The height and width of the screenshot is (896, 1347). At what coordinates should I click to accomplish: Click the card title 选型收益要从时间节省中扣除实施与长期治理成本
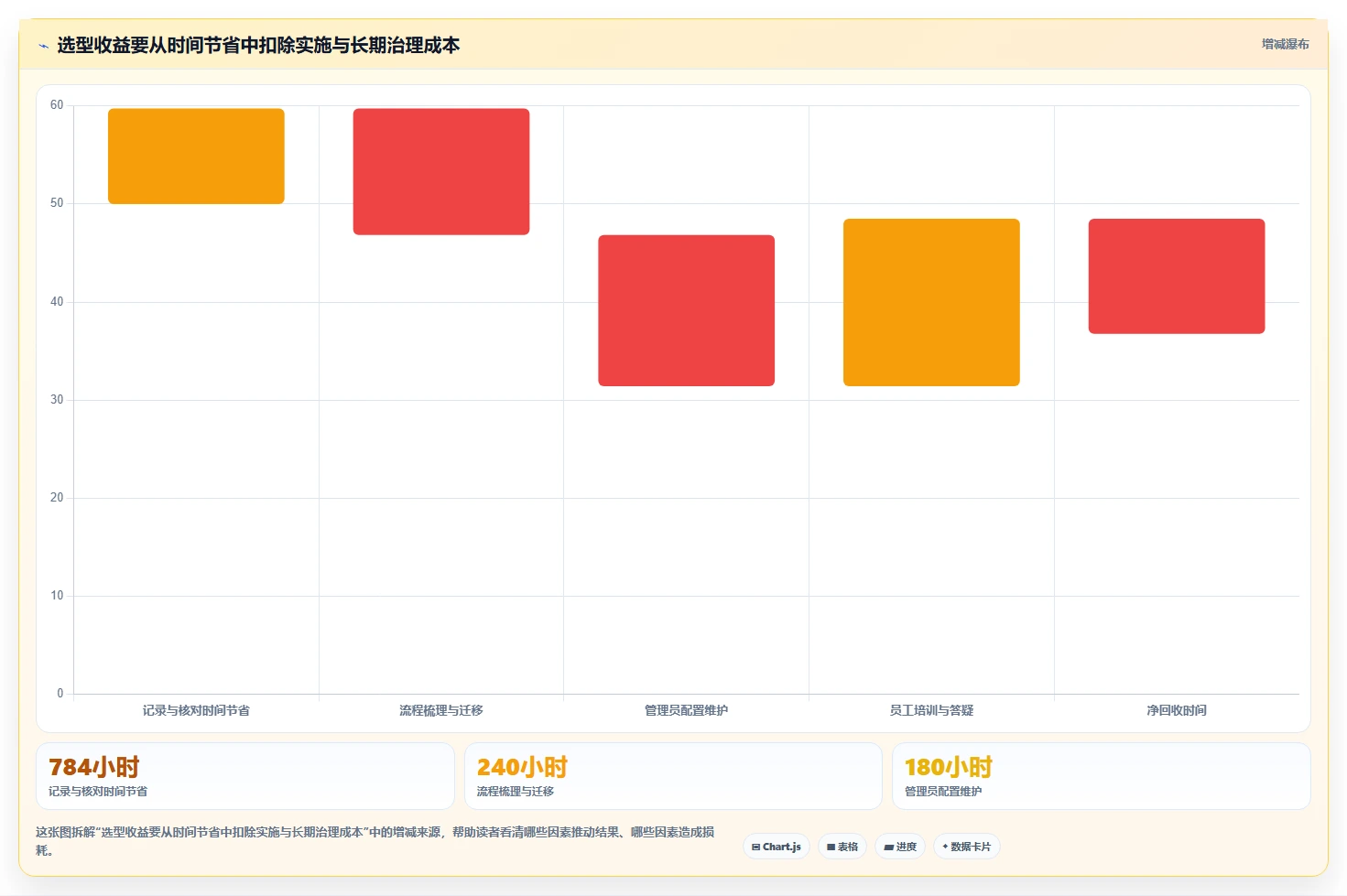pyautogui.click(x=258, y=45)
